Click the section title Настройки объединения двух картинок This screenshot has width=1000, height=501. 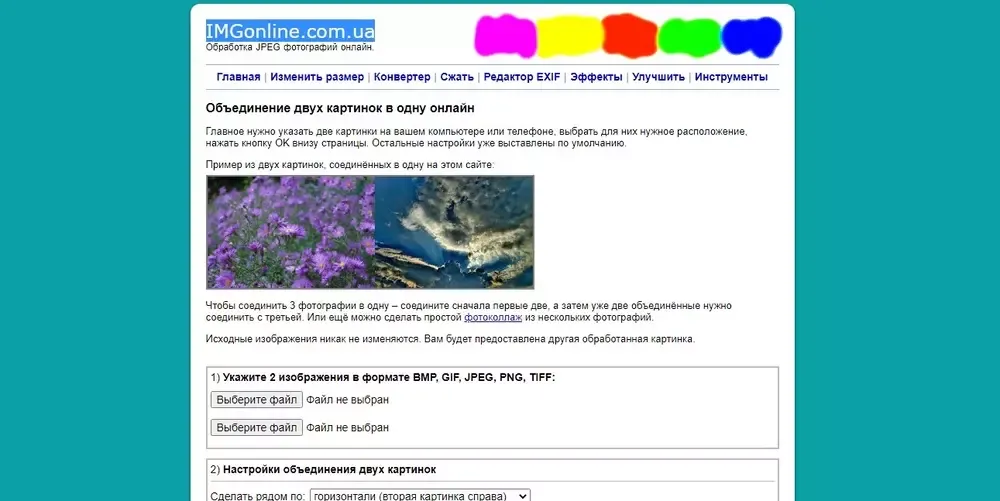point(330,470)
